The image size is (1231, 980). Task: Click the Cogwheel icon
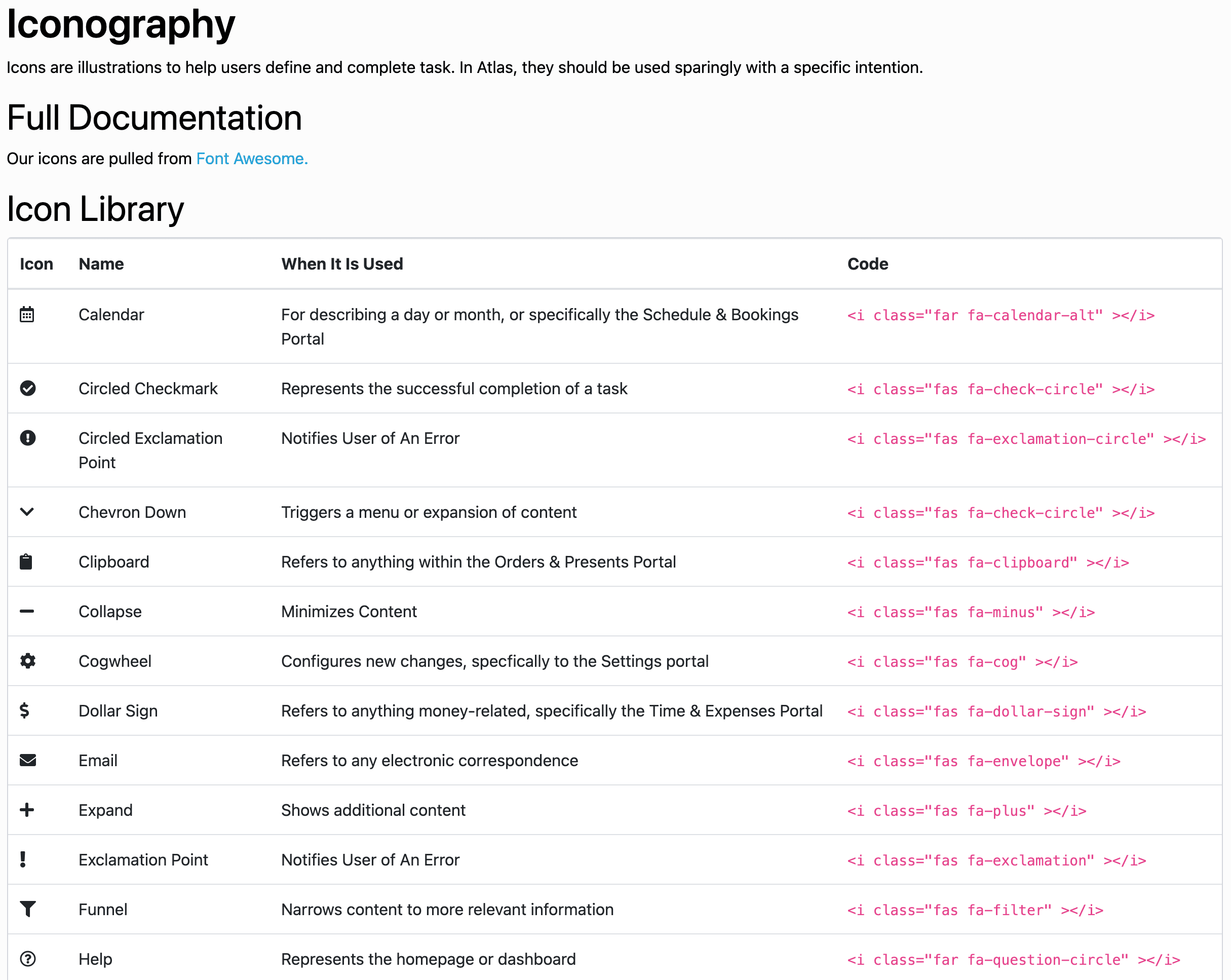click(27, 661)
